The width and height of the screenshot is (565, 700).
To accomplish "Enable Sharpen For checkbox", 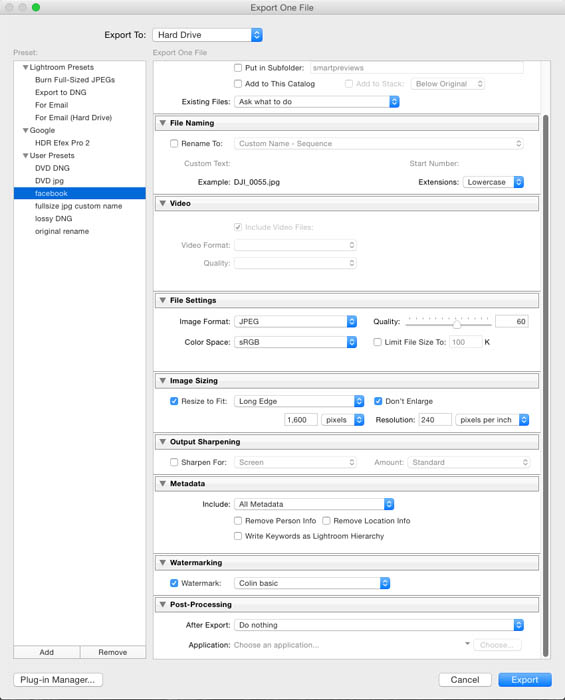I will pyautogui.click(x=174, y=462).
